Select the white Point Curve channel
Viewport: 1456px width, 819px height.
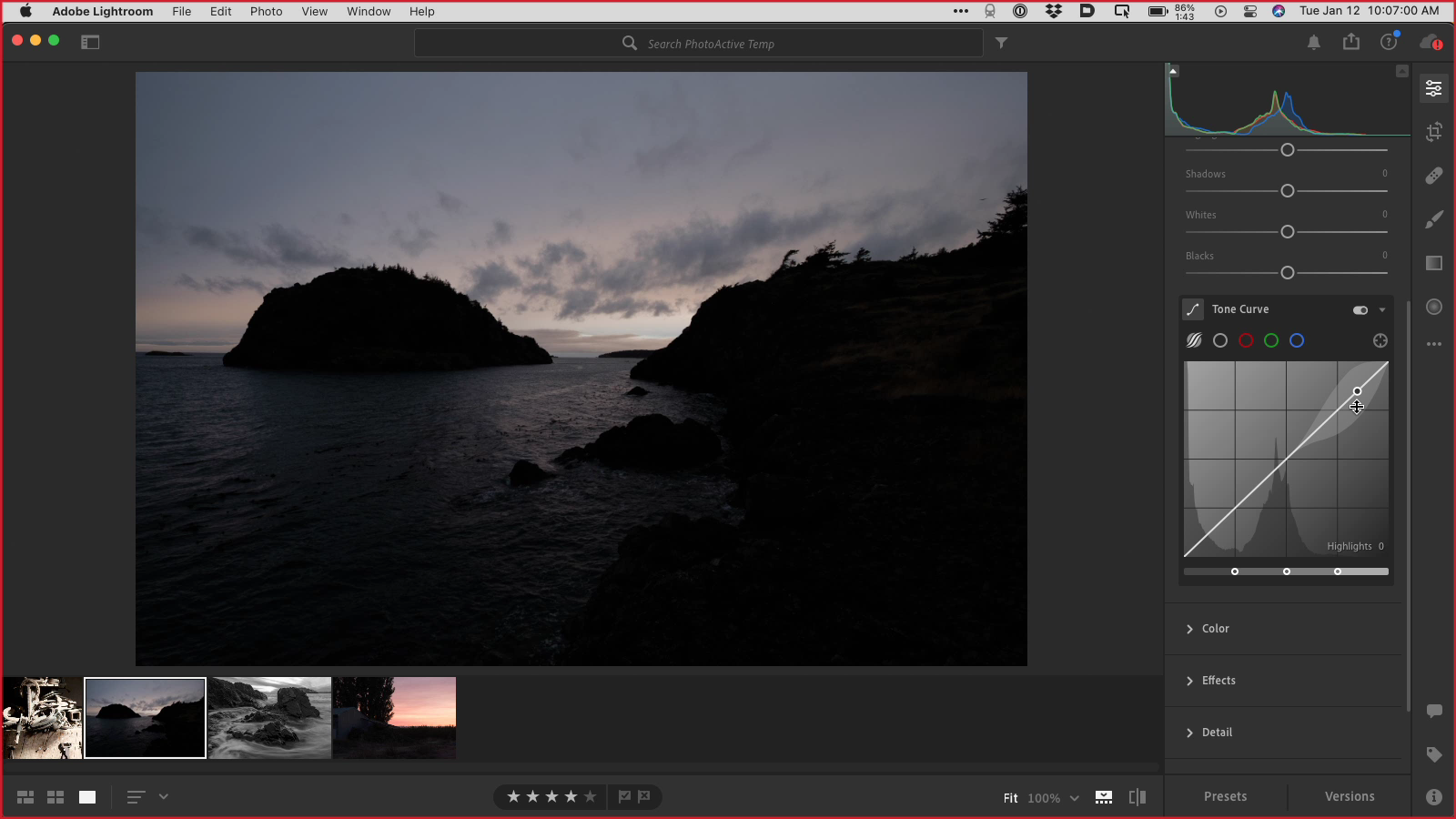click(1220, 340)
